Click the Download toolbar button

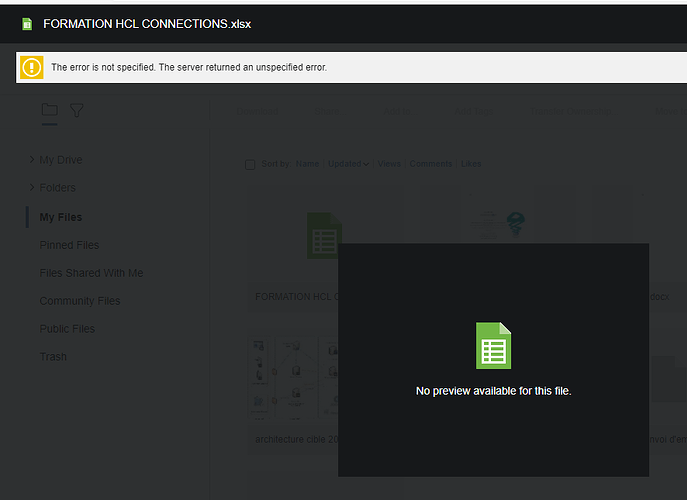coord(257,112)
